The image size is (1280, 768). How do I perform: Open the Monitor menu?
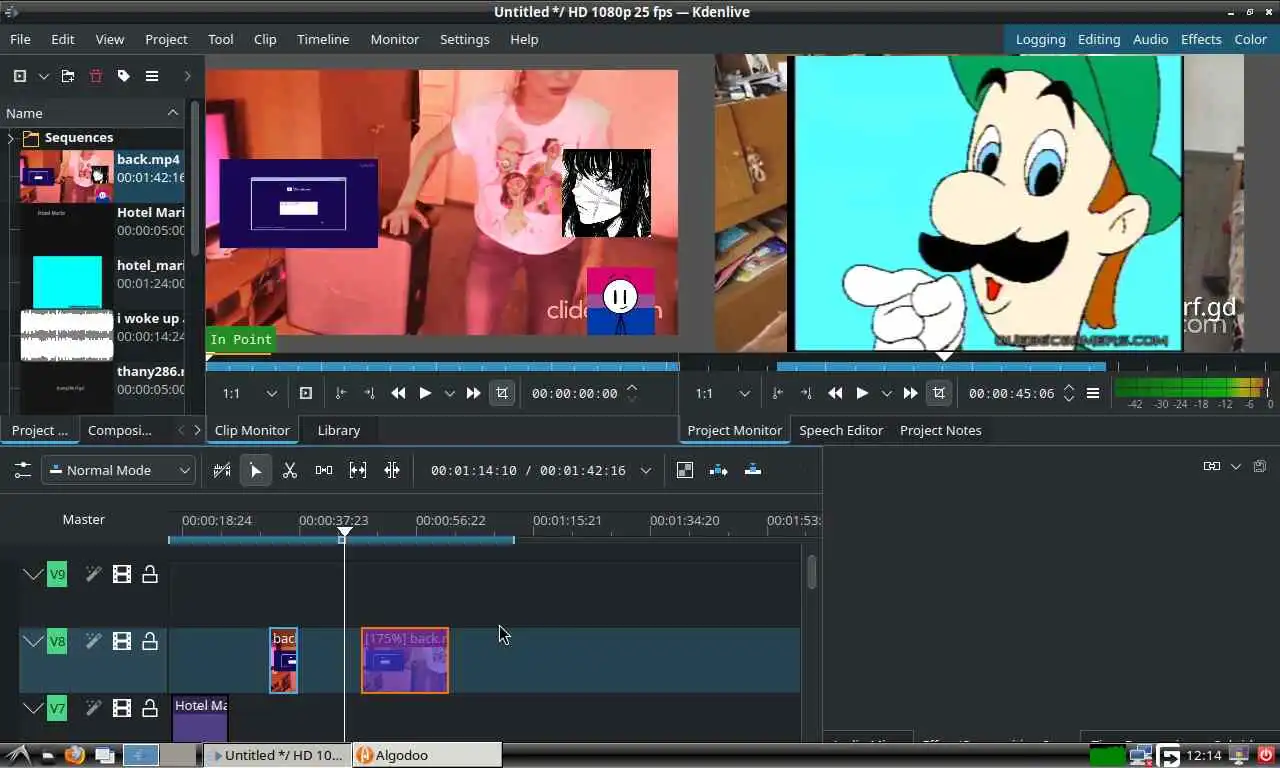tap(395, 39)
